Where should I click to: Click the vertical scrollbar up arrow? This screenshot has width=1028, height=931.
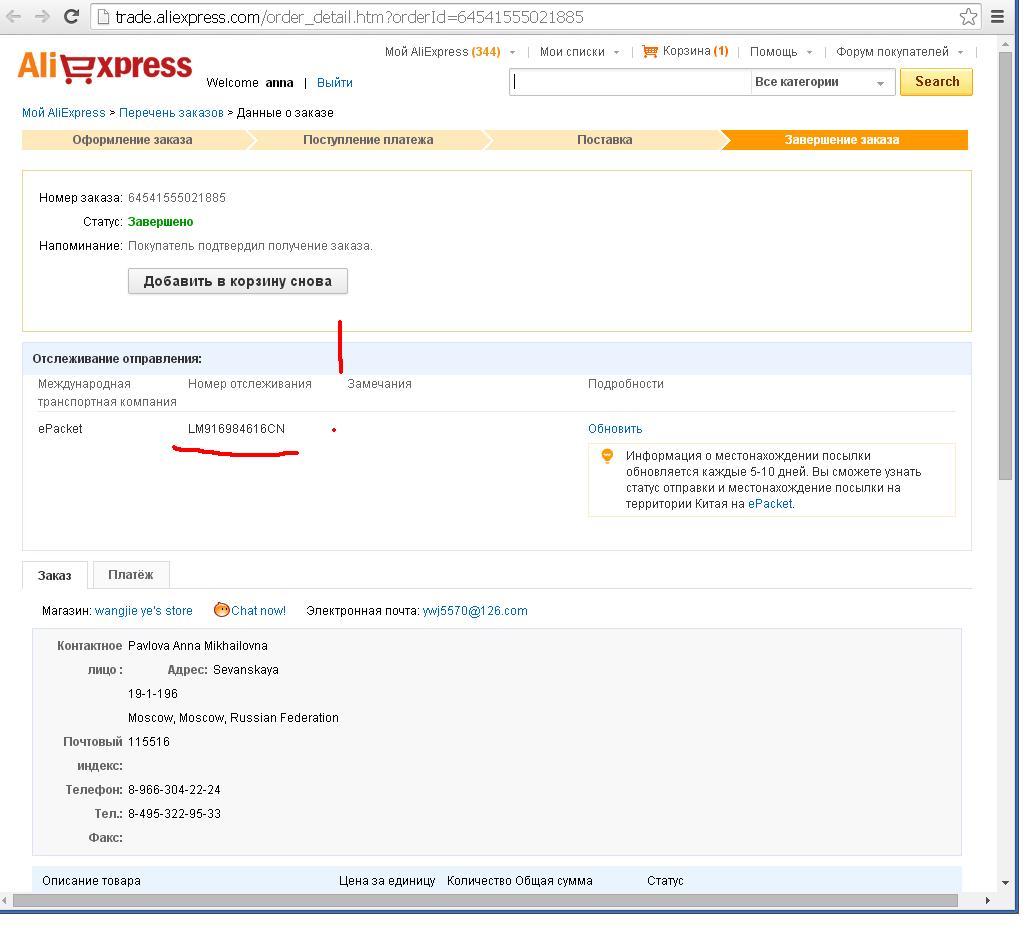coord(1005,43)
